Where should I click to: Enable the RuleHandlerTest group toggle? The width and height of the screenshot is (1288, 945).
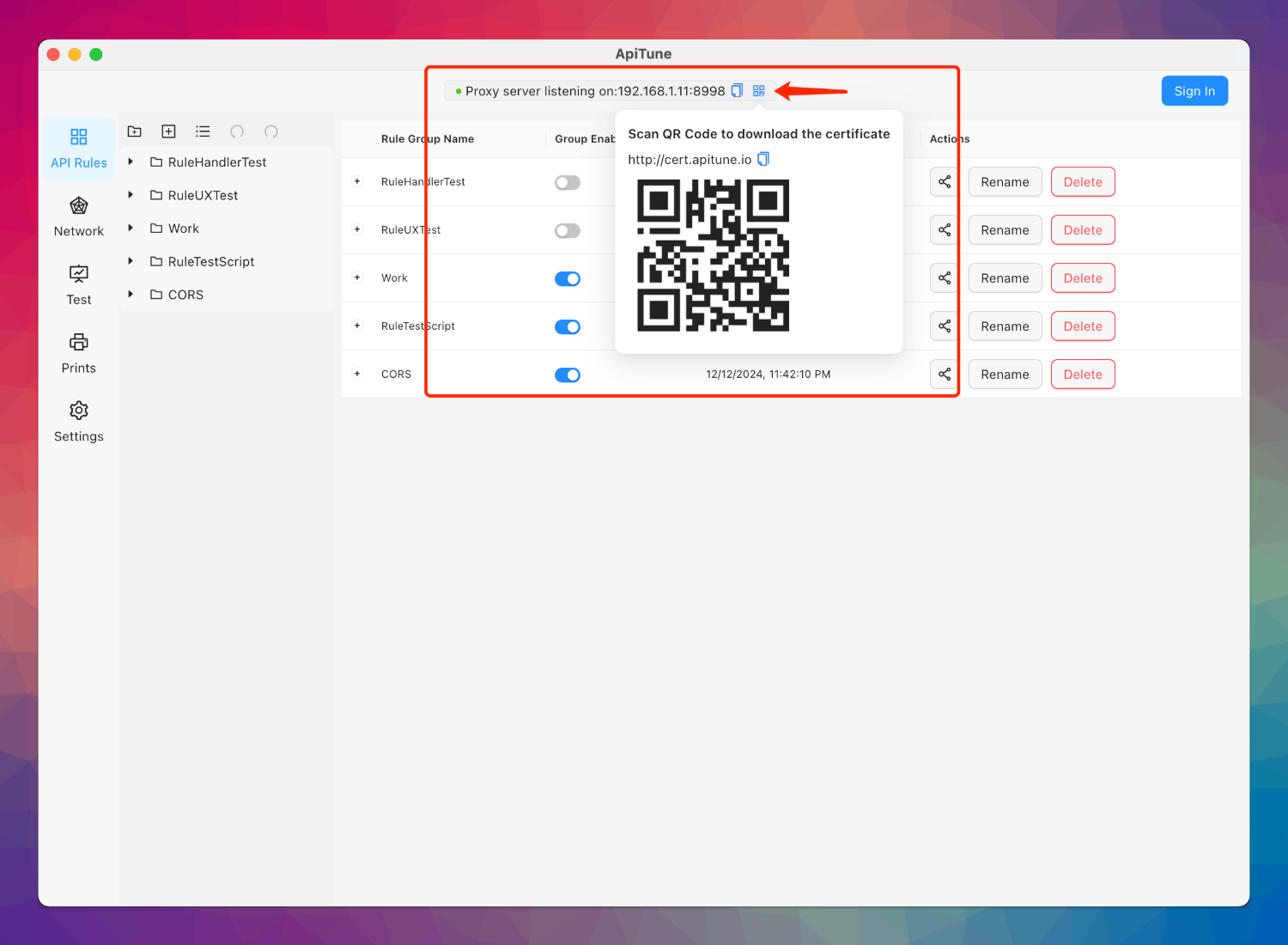pyautogui.click(x=568, y=183)
